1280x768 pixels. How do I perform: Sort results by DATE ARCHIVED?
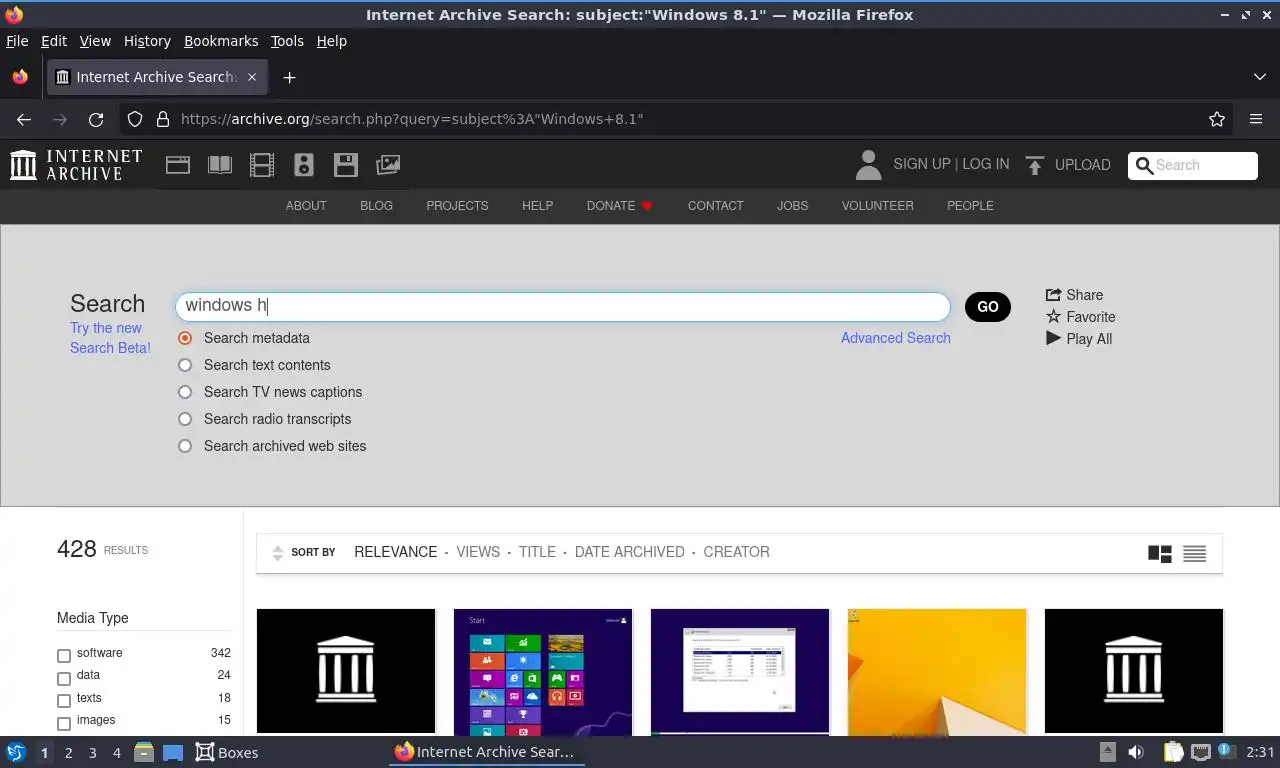pos(630,552)
